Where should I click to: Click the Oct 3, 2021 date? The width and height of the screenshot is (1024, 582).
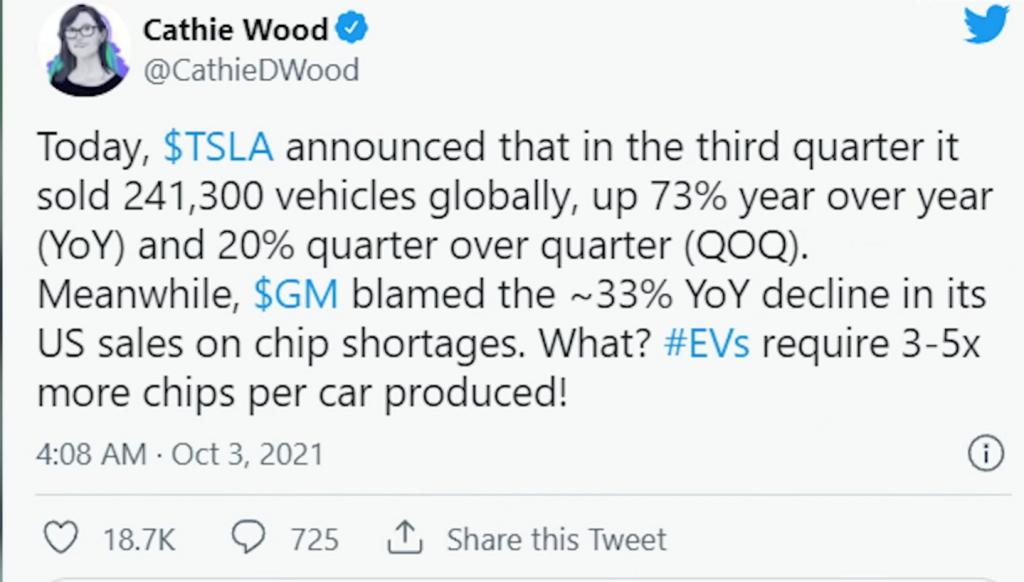(x=248, y=454)
